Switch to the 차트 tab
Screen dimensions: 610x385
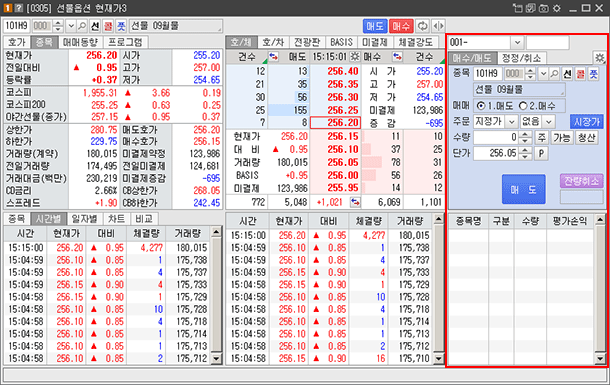[116, 219]
